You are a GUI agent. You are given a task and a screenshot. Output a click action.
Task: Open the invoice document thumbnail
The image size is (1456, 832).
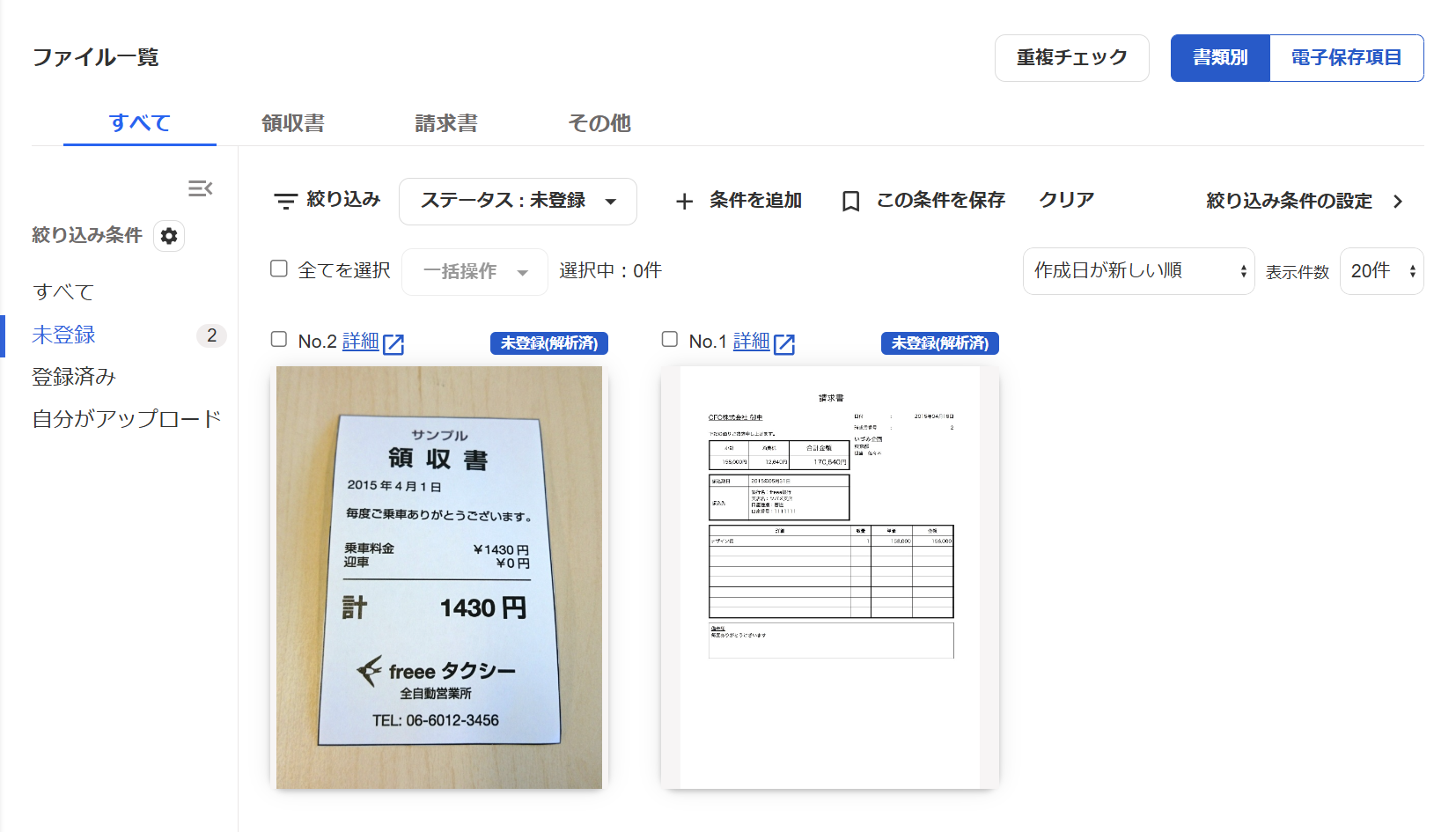[x=830, y=578]
